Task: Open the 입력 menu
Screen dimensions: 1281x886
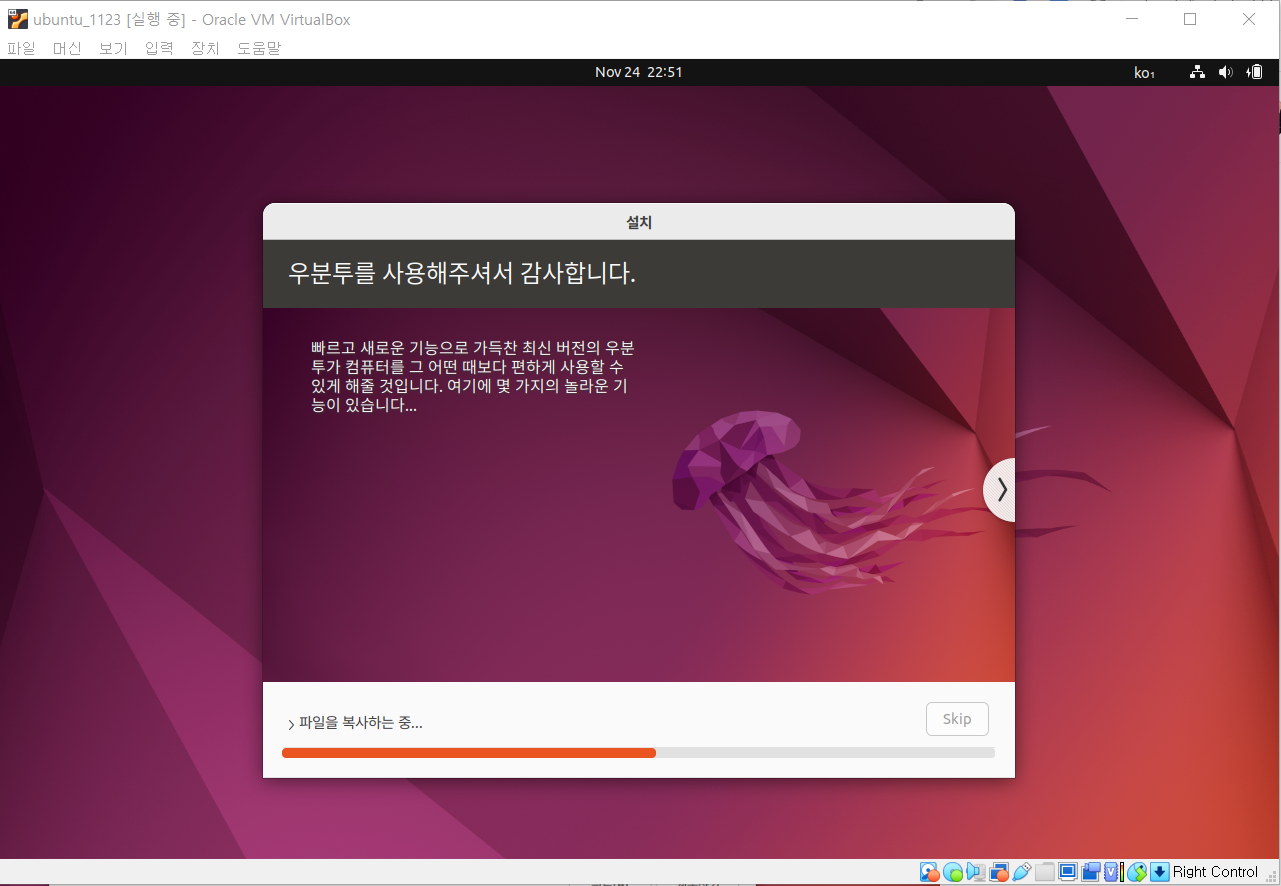Action: [x=159, y=48]
